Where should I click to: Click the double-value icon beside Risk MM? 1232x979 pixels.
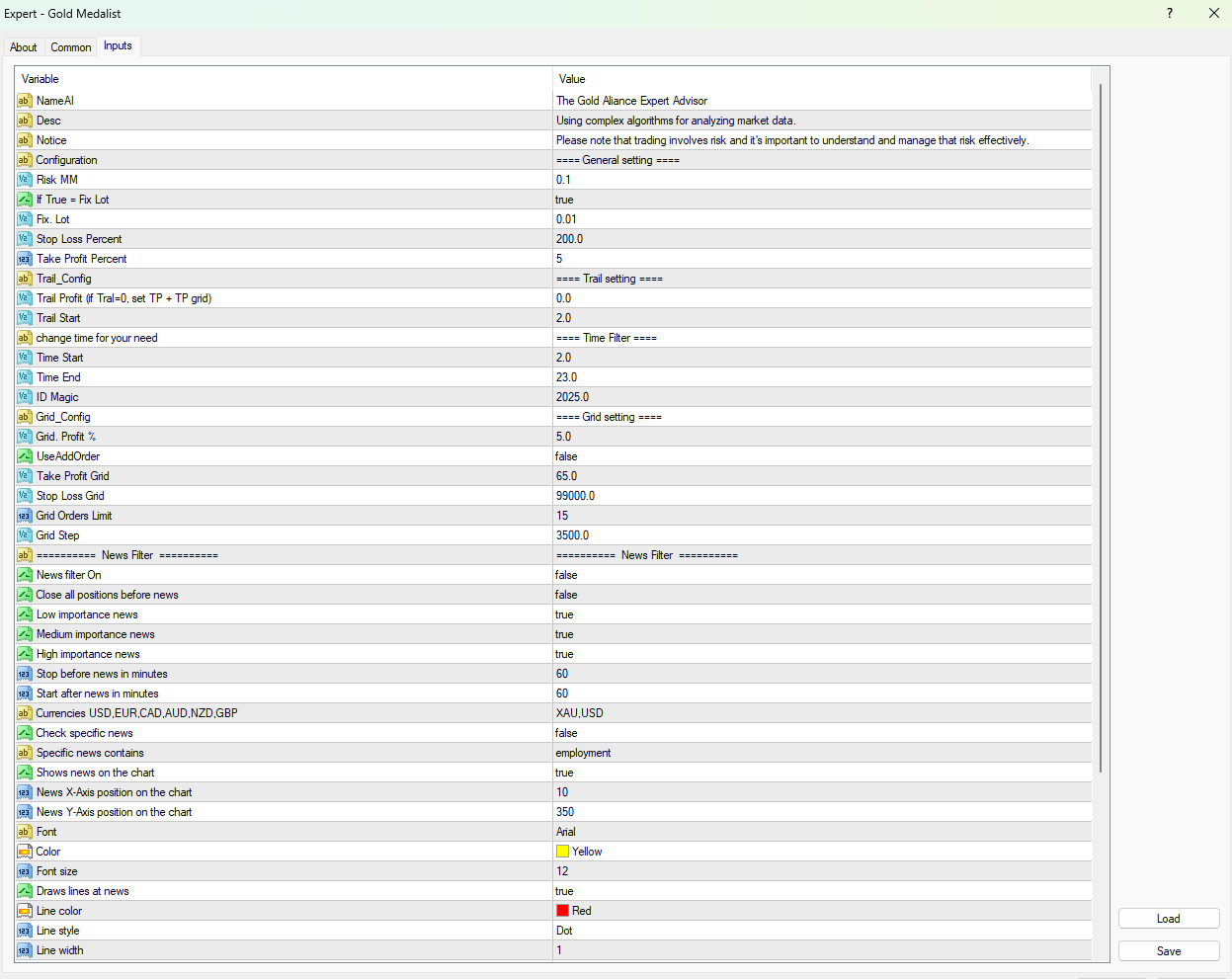pyautogui.click(x=24, y=179)
